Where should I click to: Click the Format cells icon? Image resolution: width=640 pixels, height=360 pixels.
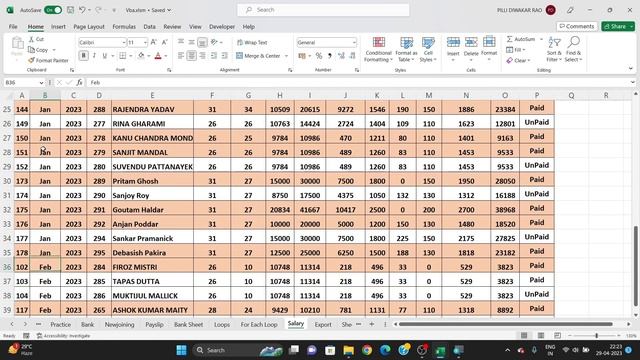pos(489,42)
